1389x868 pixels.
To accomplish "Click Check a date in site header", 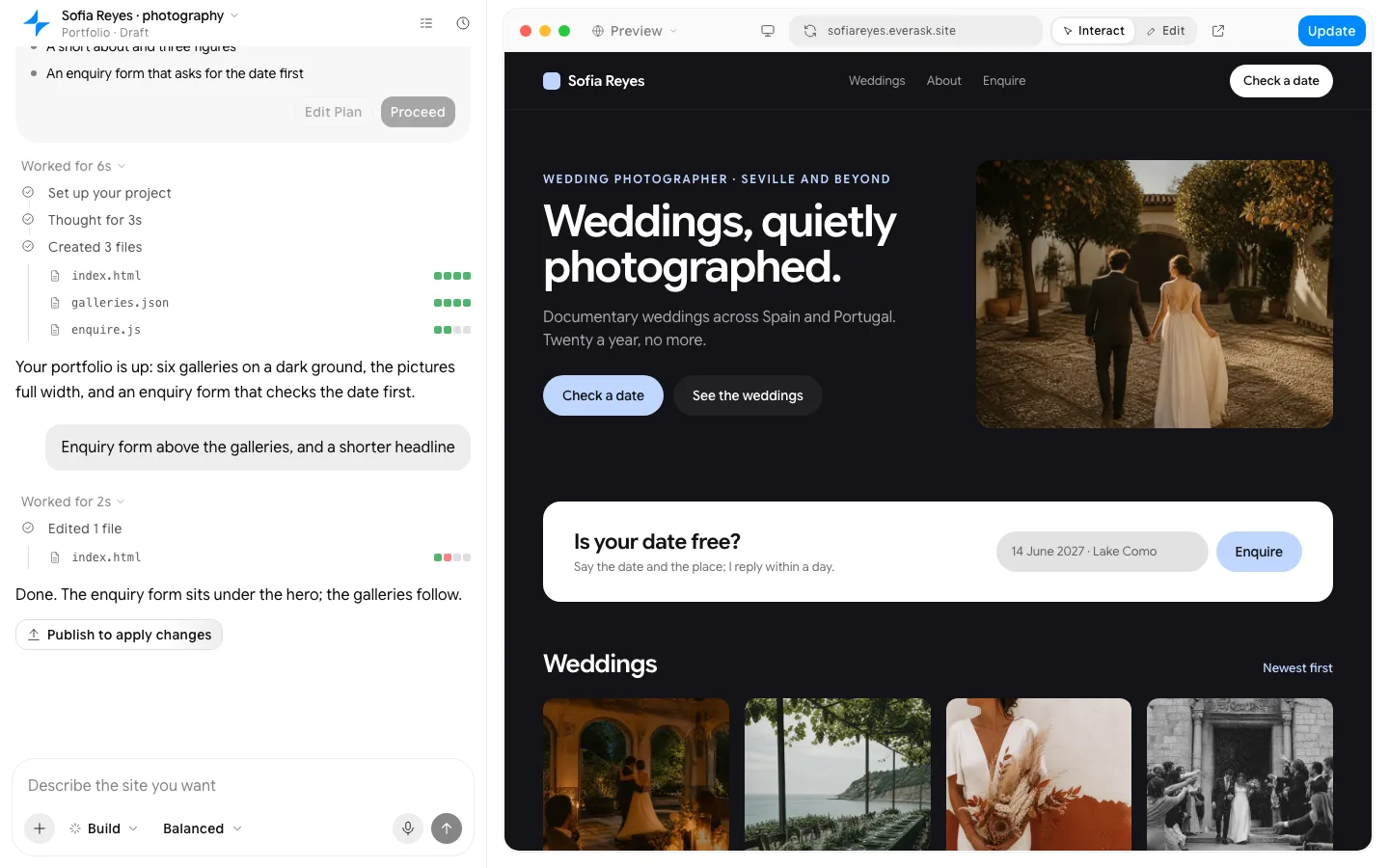I will [x=1281, y=81].
